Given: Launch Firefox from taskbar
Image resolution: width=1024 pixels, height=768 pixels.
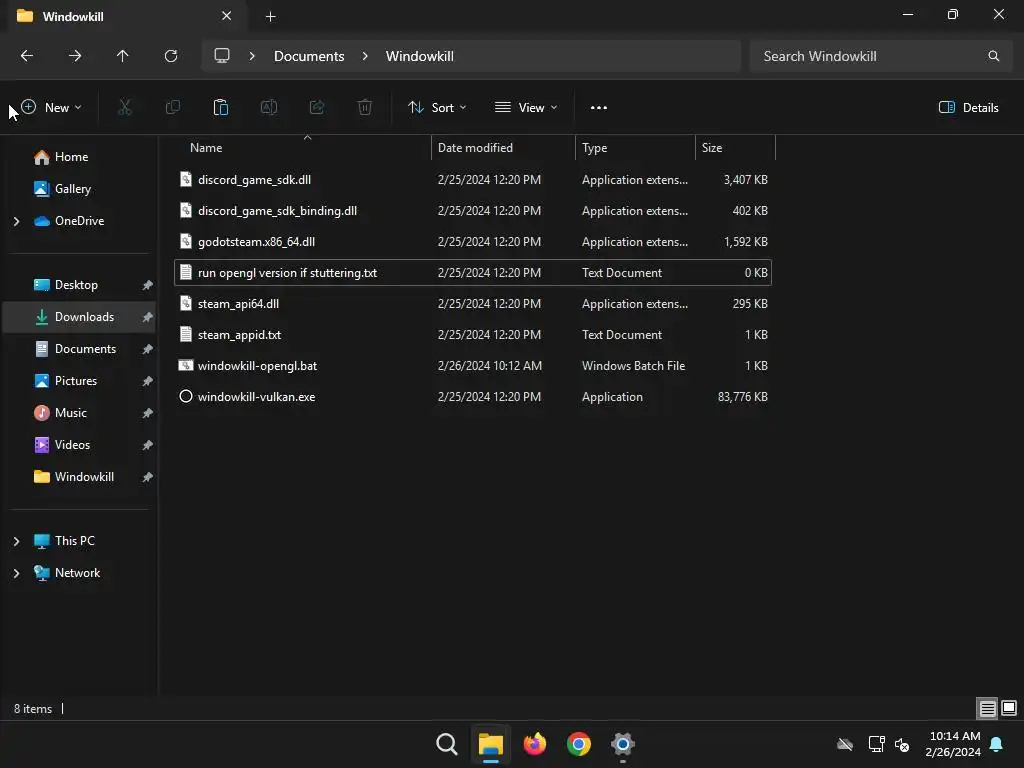Looking at the screenshot, I should (x=535, y=744).
